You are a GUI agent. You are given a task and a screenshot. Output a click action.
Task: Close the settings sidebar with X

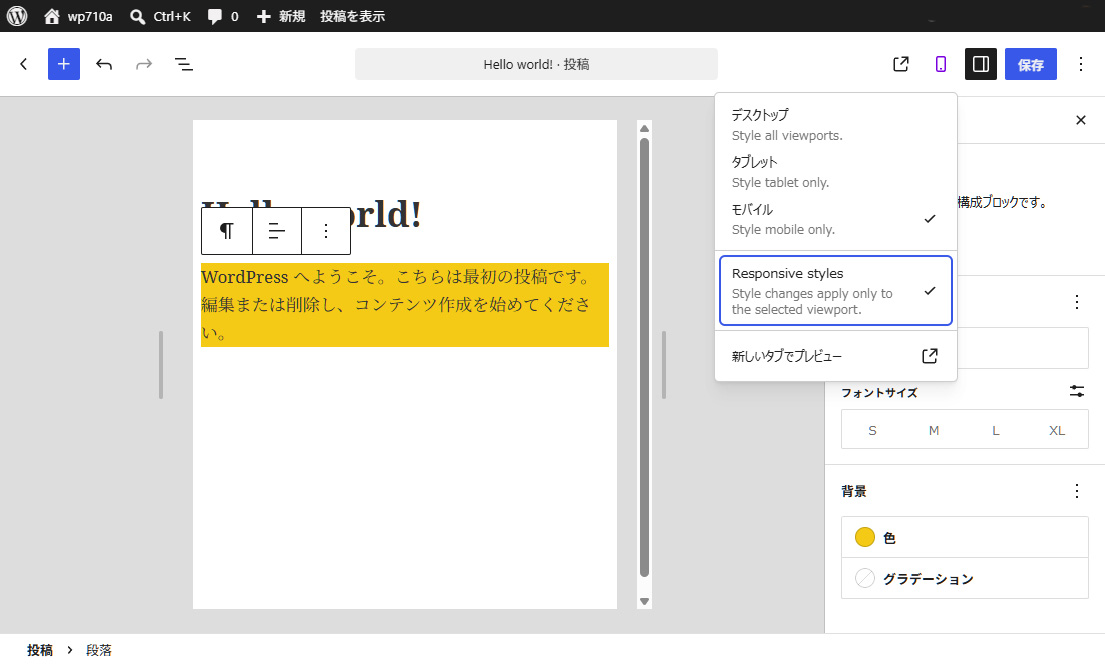pos(1080,120)
